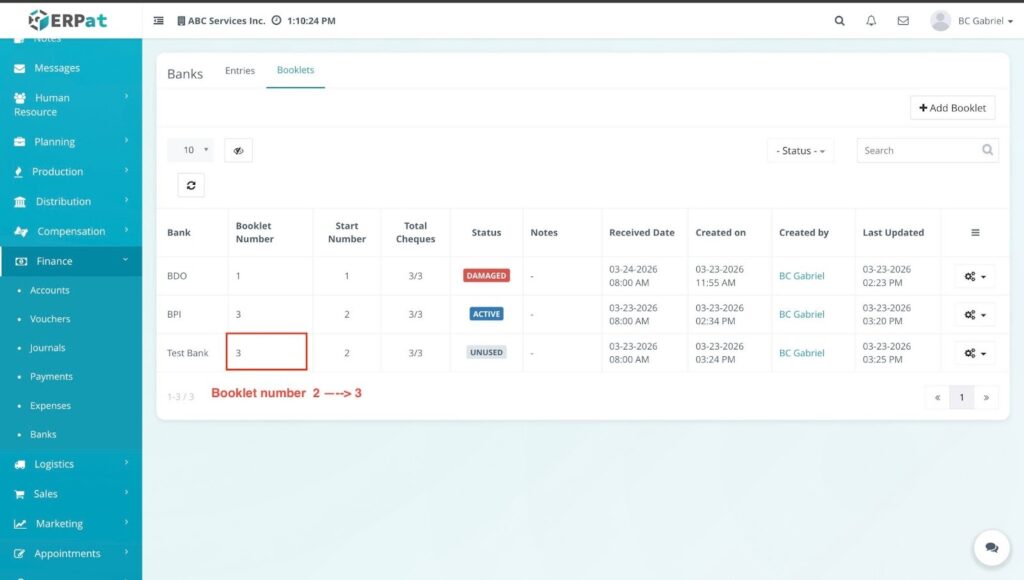Open page size dropdown showing 10
1024x580 pixels.
pos(190,150)
